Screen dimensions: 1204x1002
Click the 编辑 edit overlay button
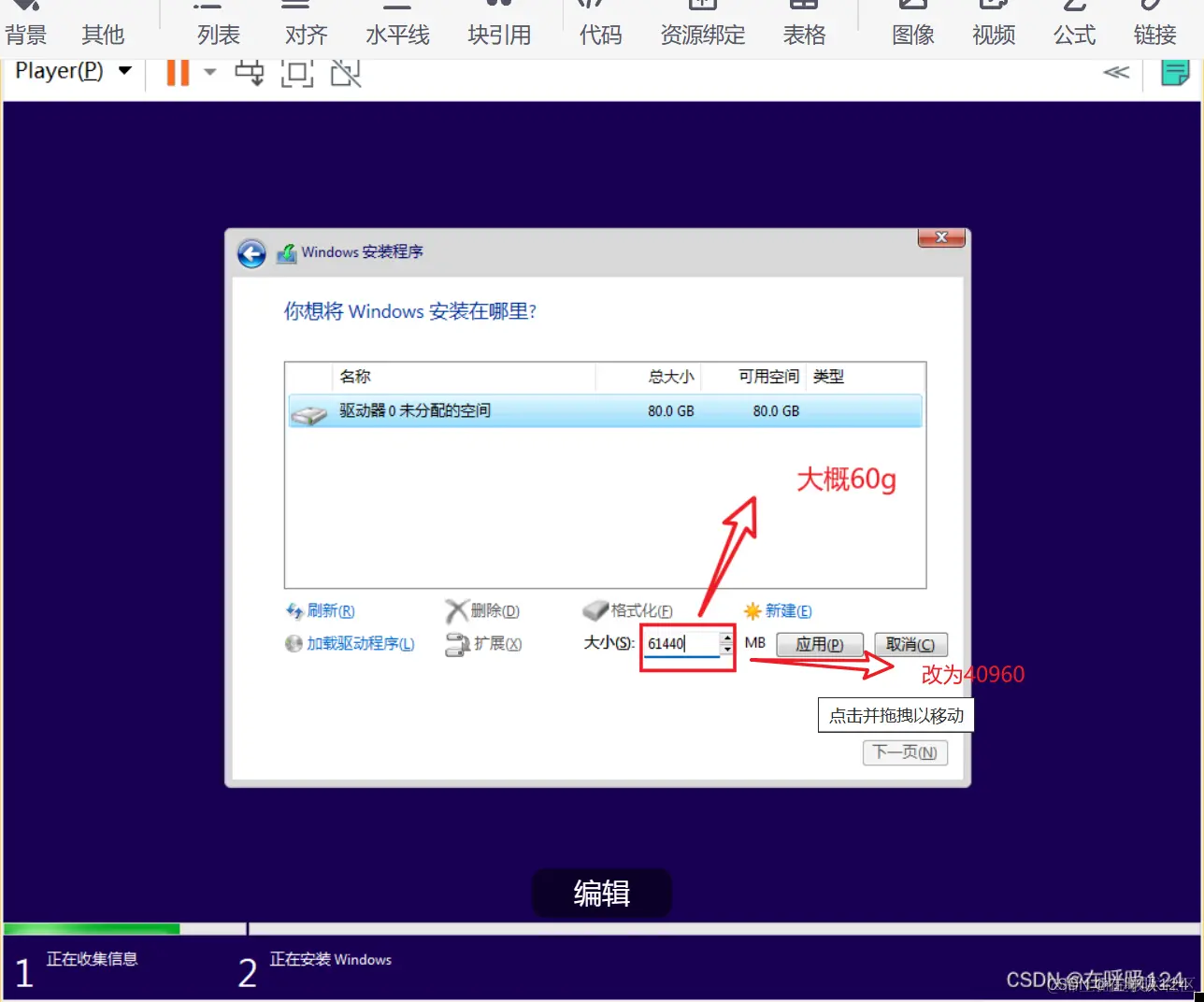(602, 894)
